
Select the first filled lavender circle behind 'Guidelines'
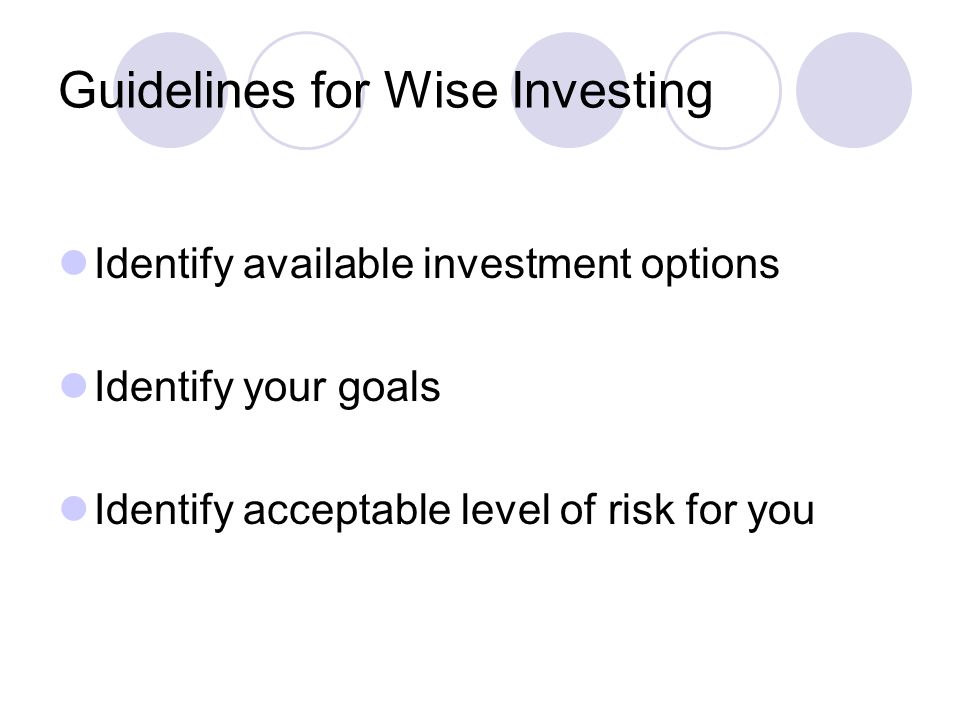[171, 90]
